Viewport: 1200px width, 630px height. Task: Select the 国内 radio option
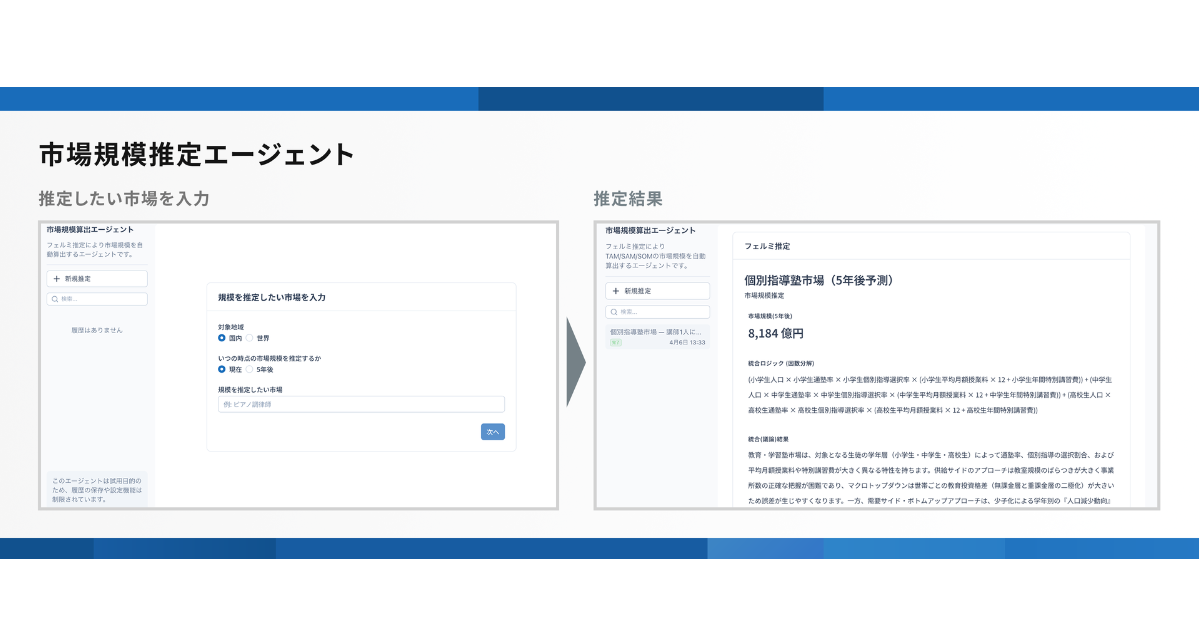pyautogui.click(x=222, y=338)
